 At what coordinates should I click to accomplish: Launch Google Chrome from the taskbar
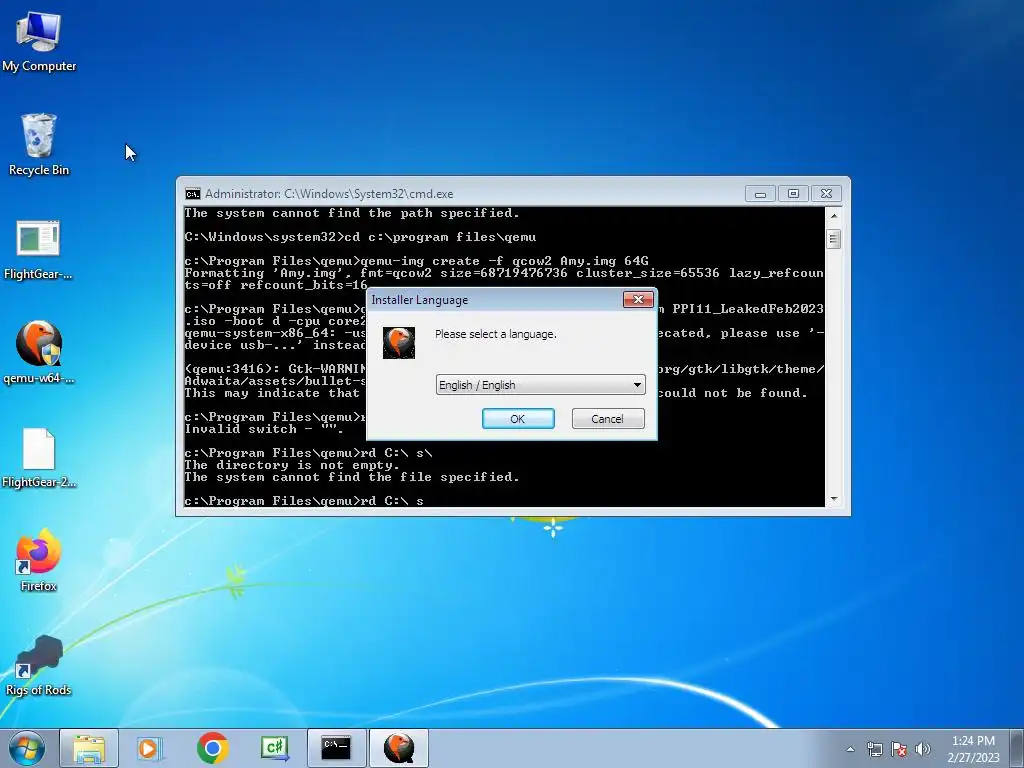click(212, 748)
